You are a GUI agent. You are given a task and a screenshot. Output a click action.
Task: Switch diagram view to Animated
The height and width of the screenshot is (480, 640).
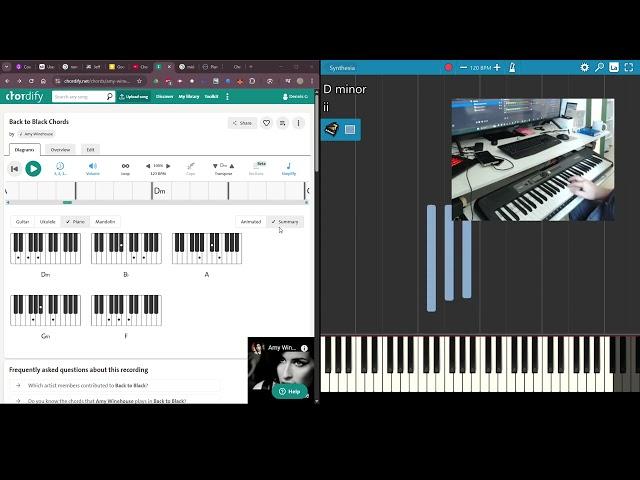[251, 222]
